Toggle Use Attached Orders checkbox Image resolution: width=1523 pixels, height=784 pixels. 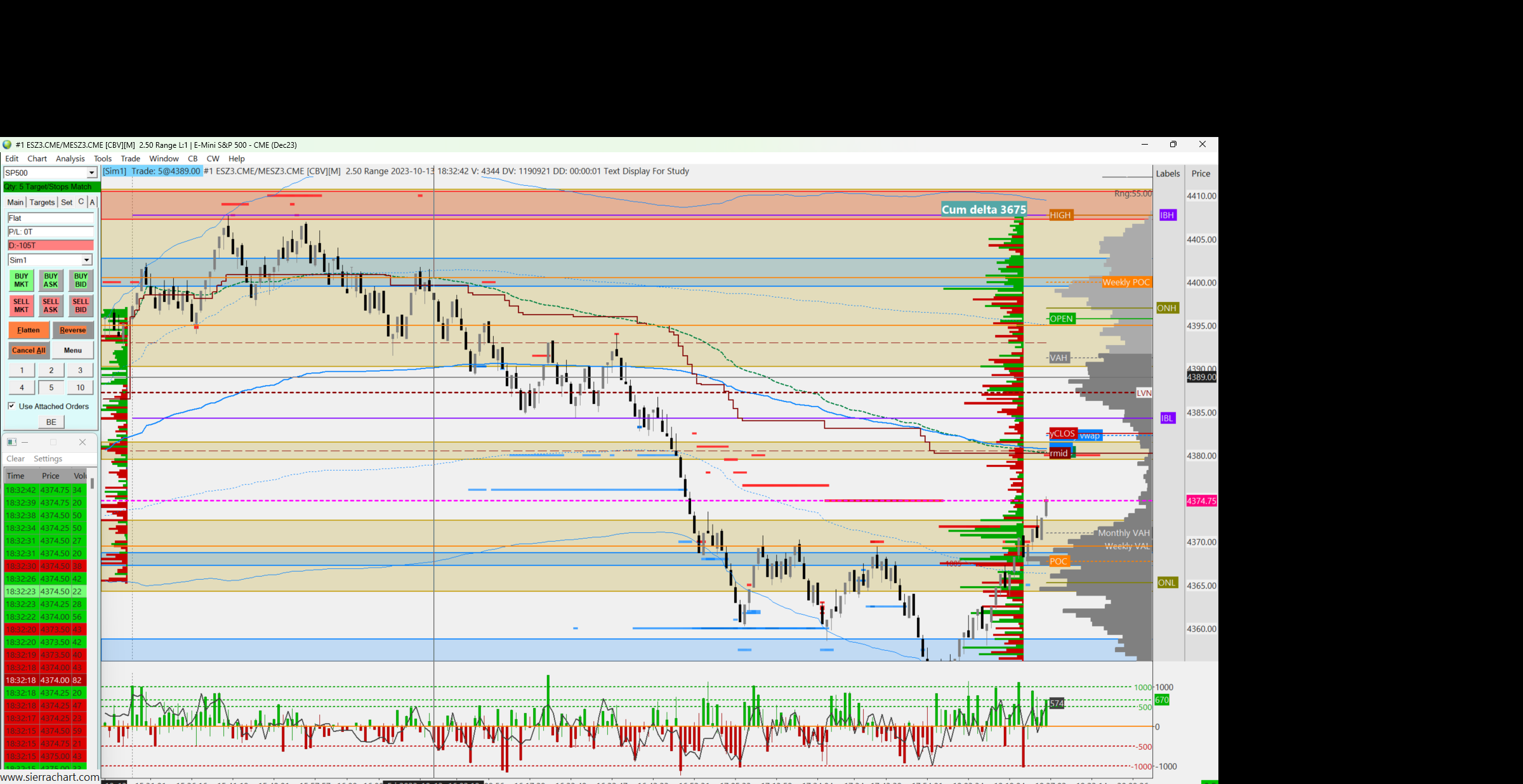click(x=11, y=406)
